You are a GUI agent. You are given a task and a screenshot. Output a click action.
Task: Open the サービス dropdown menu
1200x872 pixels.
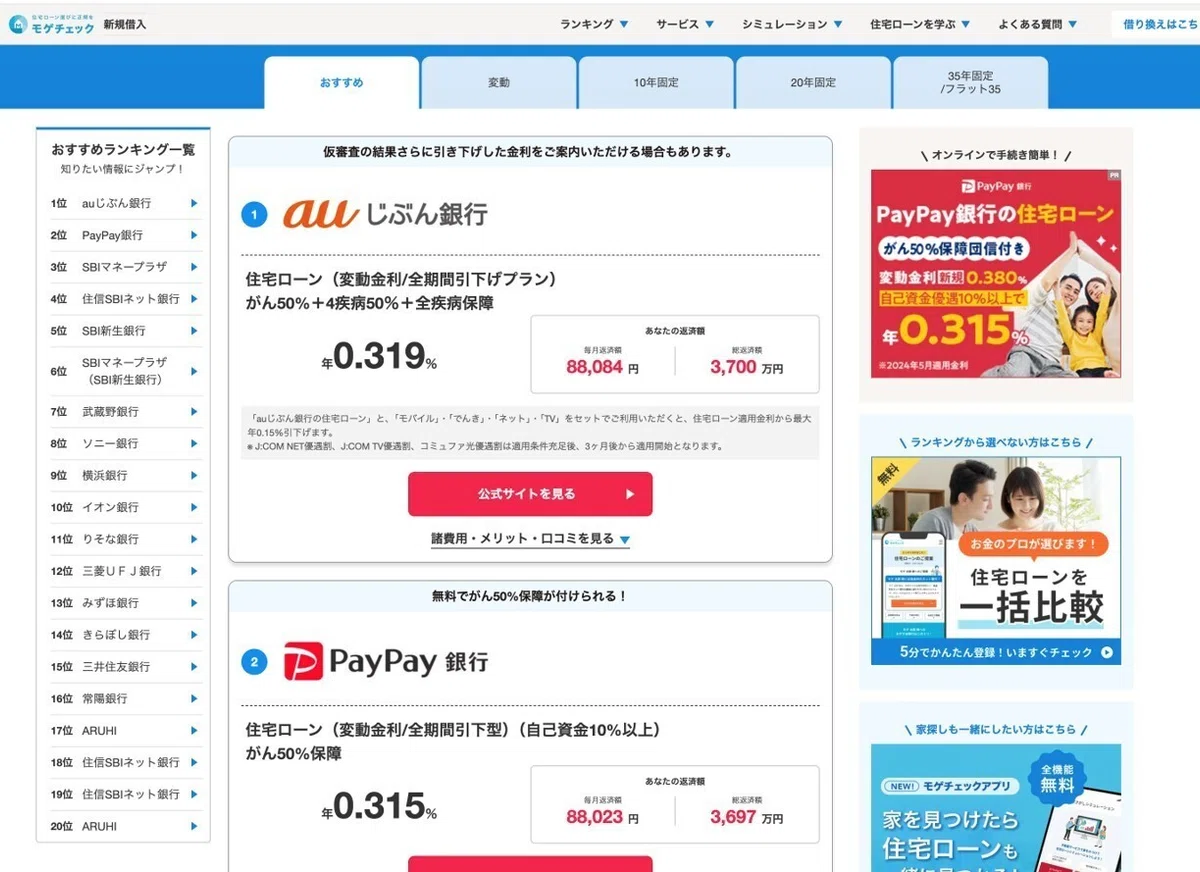pyautogui.click(x=685, y=24)
